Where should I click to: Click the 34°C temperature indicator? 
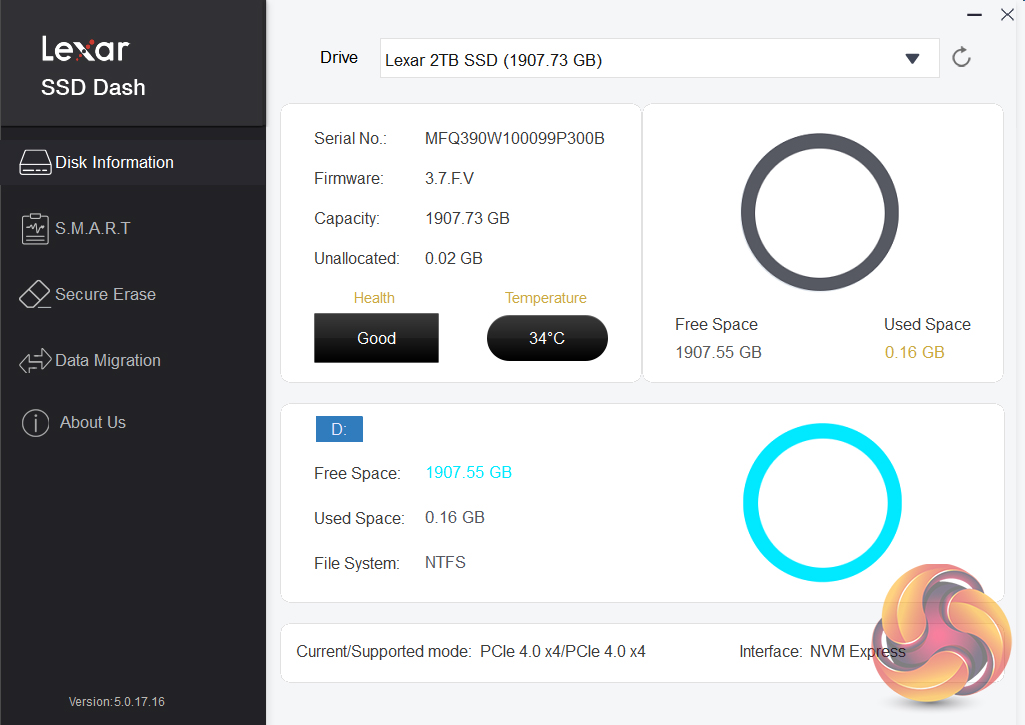point(547,338)
